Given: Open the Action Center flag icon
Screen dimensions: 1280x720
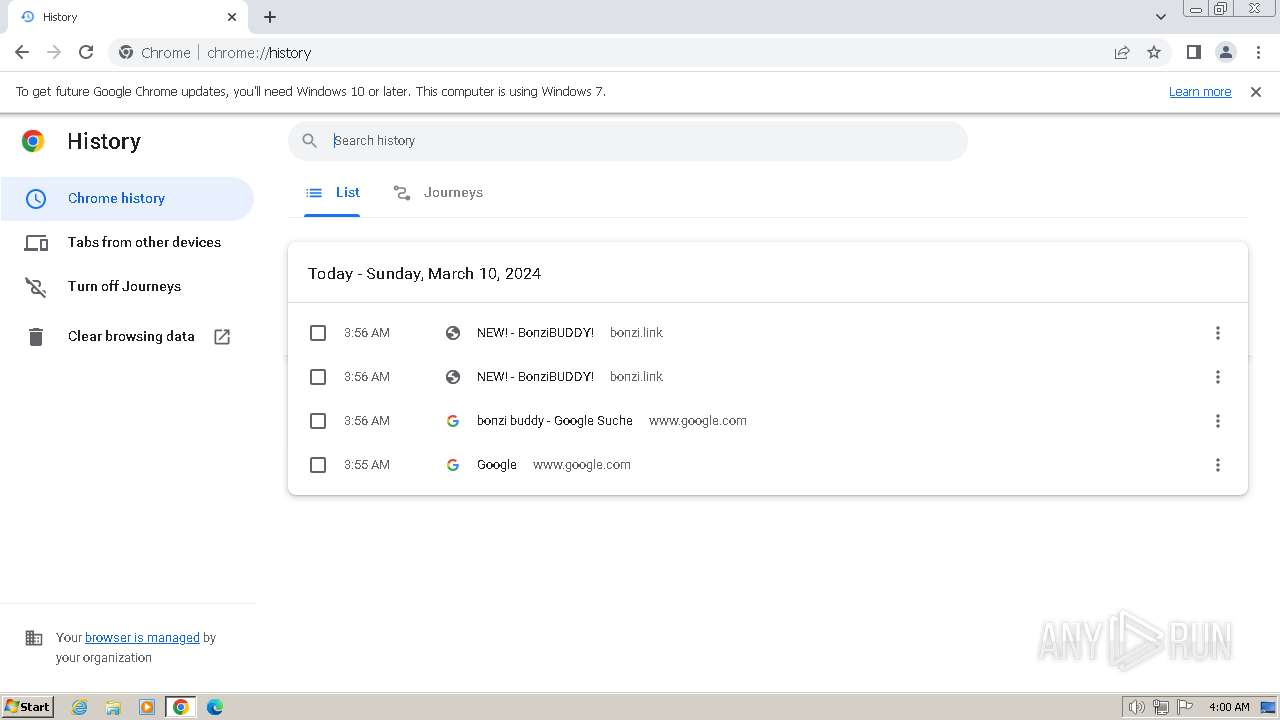Looking at the screenshot, I should coord(1185,707).
